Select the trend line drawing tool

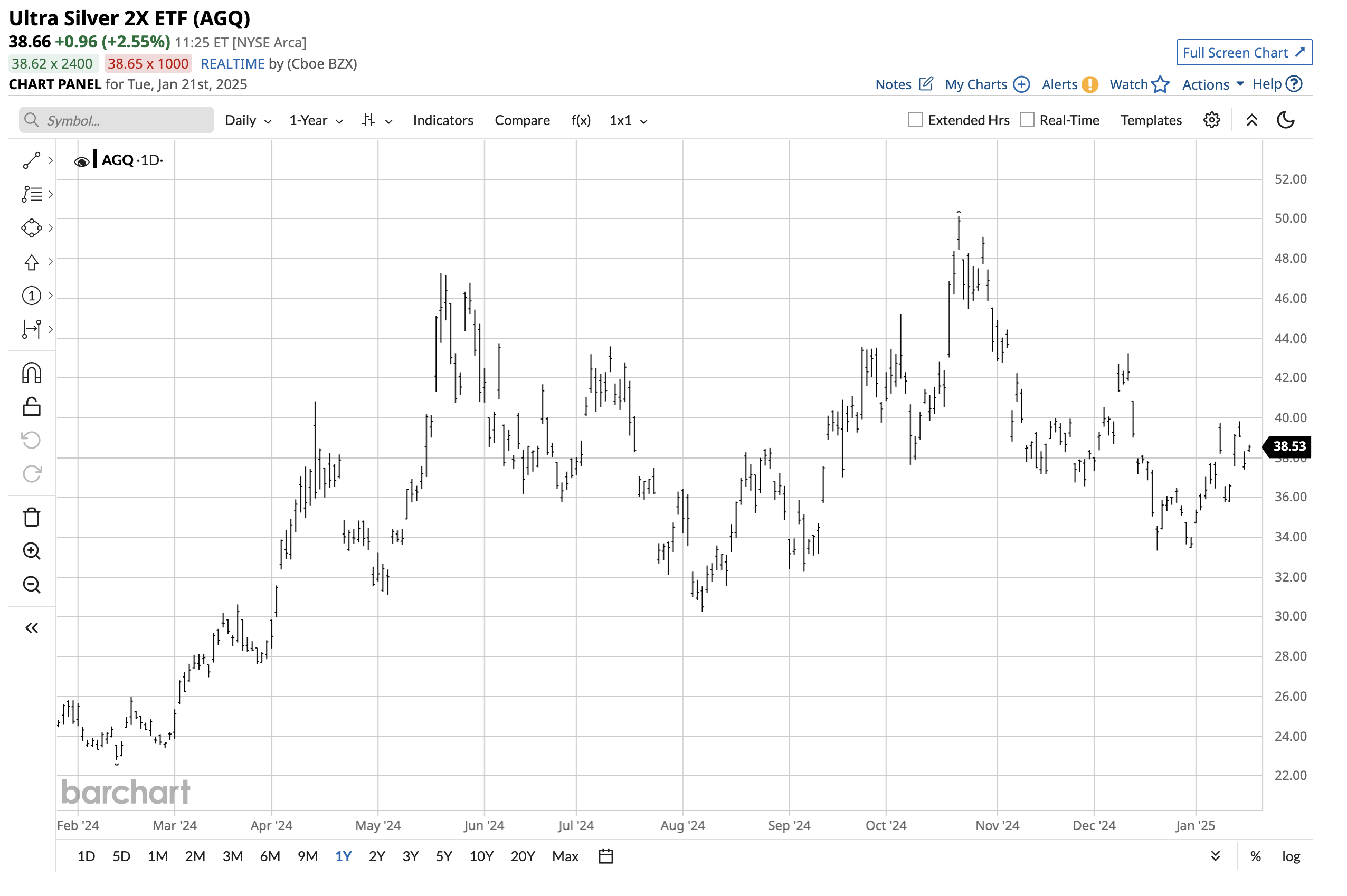(32, 160)
